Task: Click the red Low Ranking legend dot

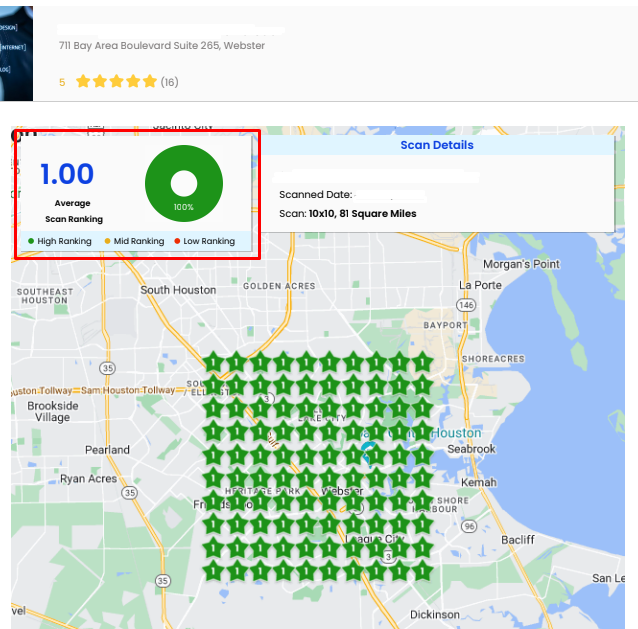Action: 177,241
